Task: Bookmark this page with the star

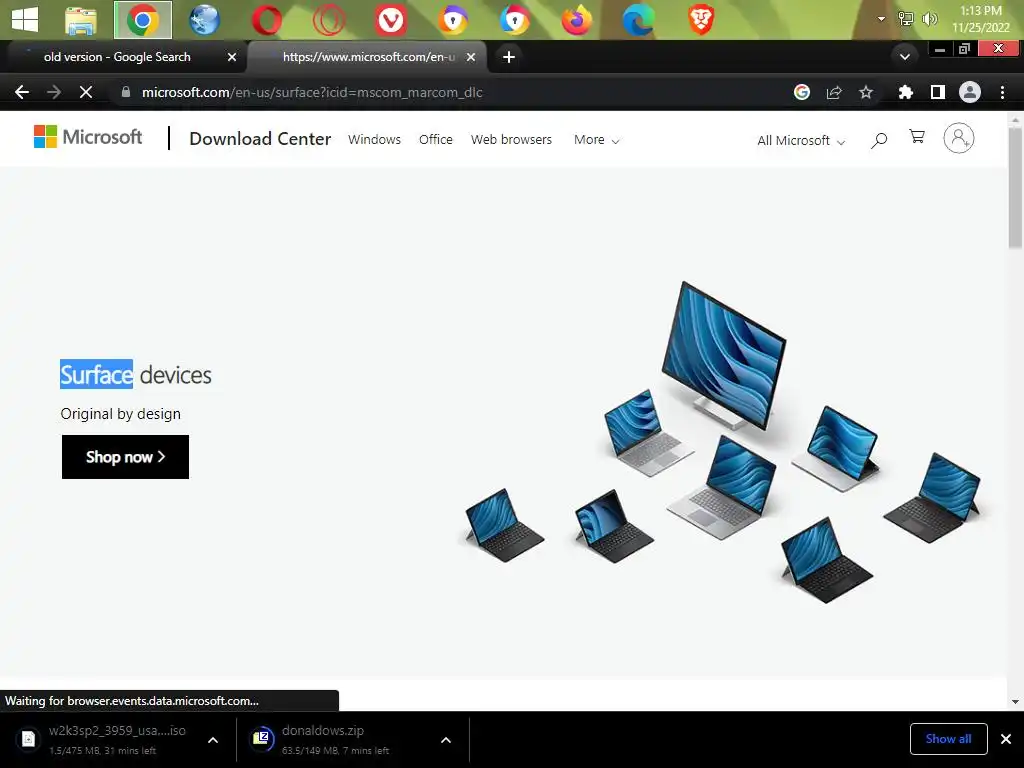Action: (x=866, y=92)
